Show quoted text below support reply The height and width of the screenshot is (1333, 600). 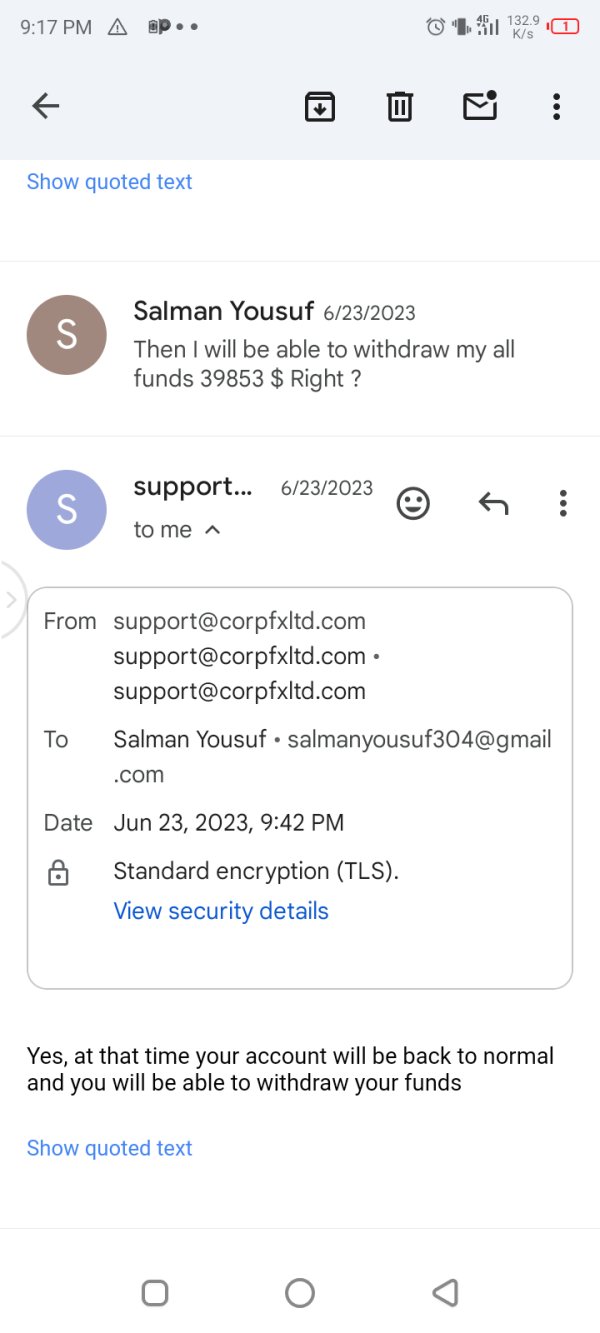click(x=109, y=1148)
